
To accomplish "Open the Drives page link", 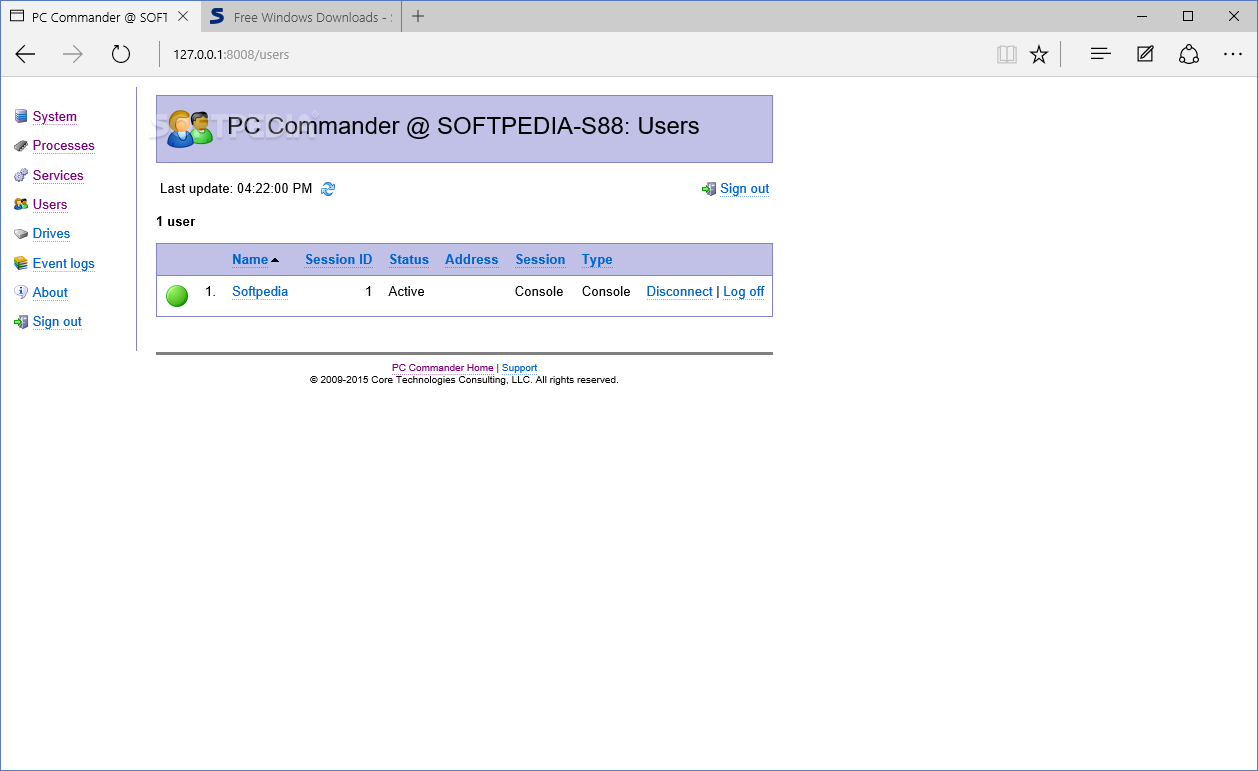I will [51, 234].
